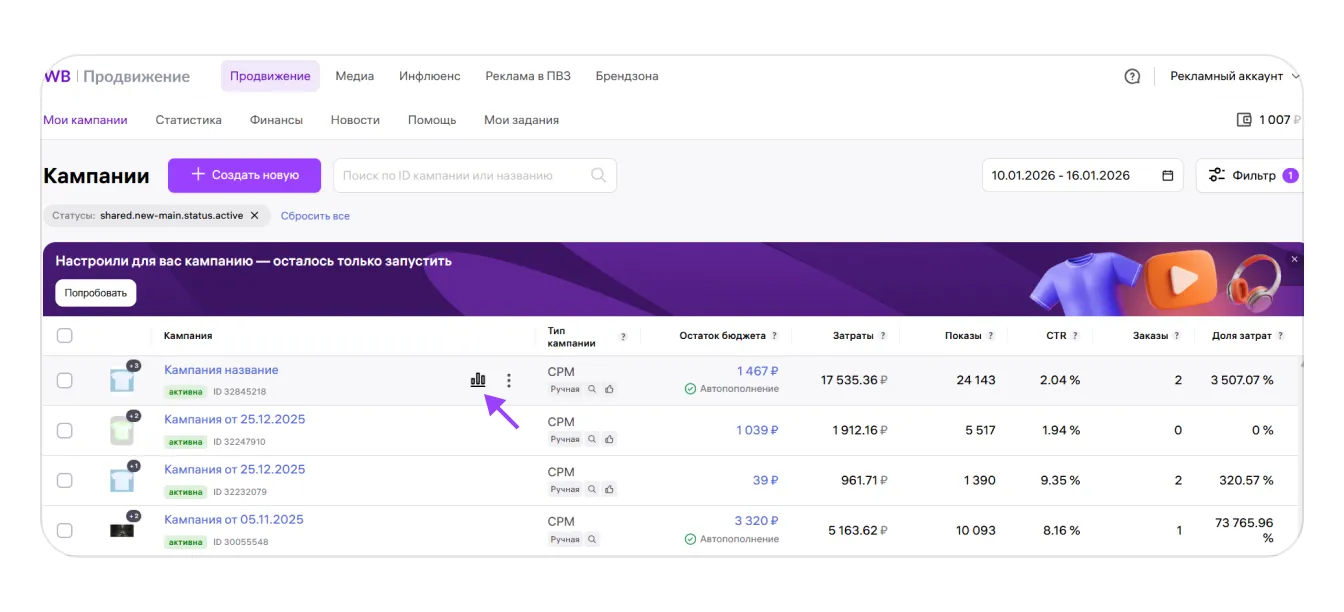Click the search magnifier icon
The width and height of the screenshot is (1344, 612).
pyautogui.click(x=598, y=175)
